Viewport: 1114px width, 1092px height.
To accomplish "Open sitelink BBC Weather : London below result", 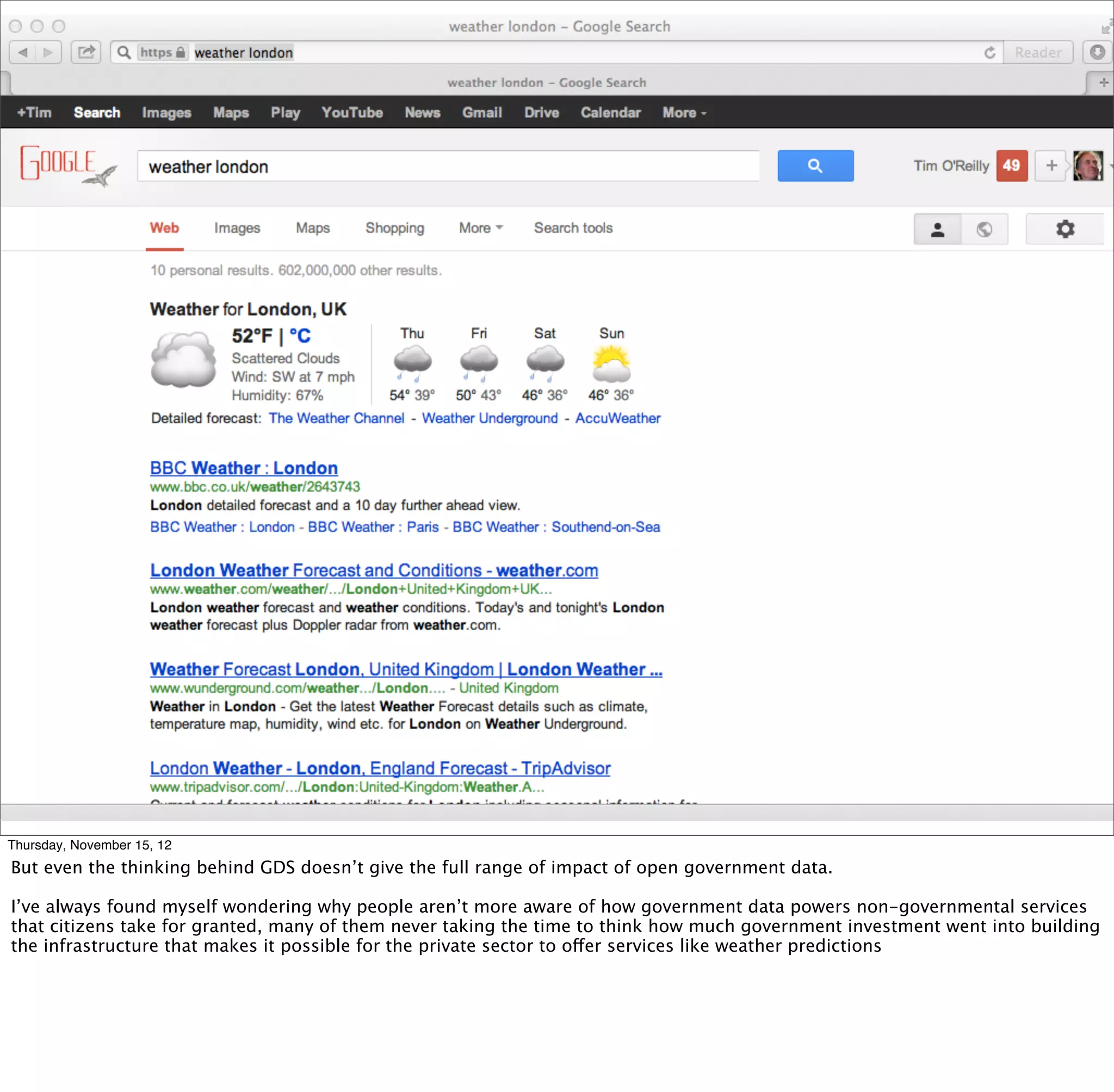I will 222,526.
